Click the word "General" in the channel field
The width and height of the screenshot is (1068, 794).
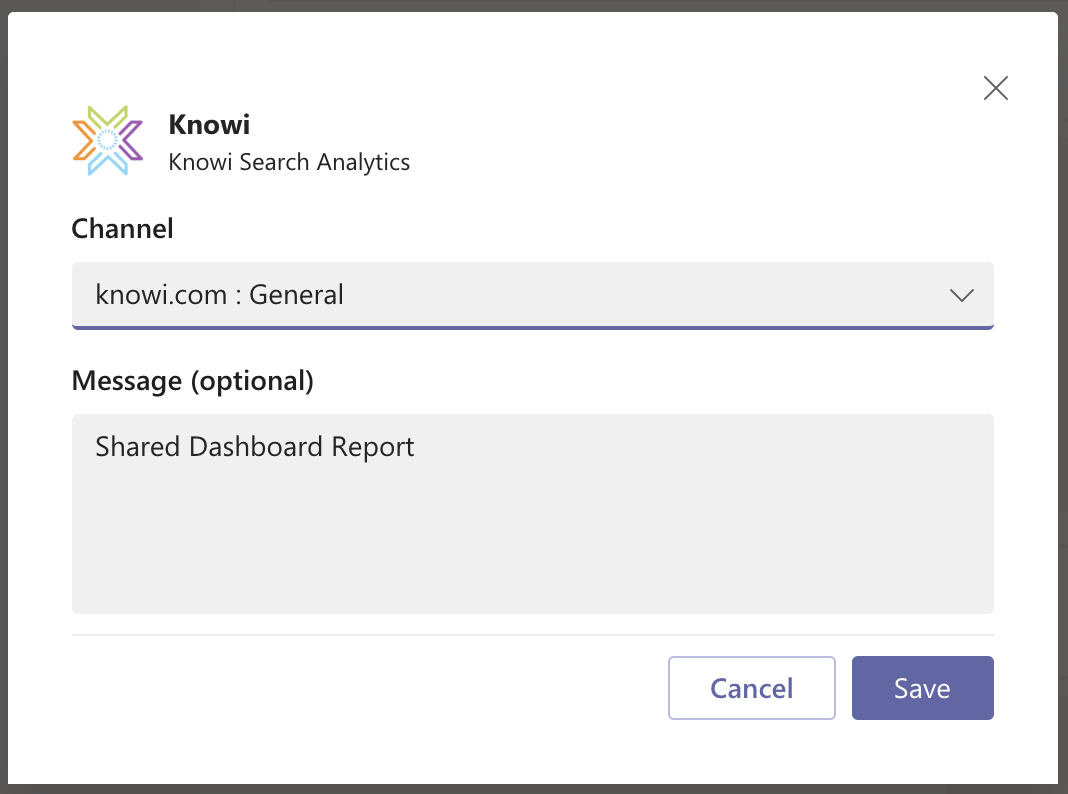[296, 295]
